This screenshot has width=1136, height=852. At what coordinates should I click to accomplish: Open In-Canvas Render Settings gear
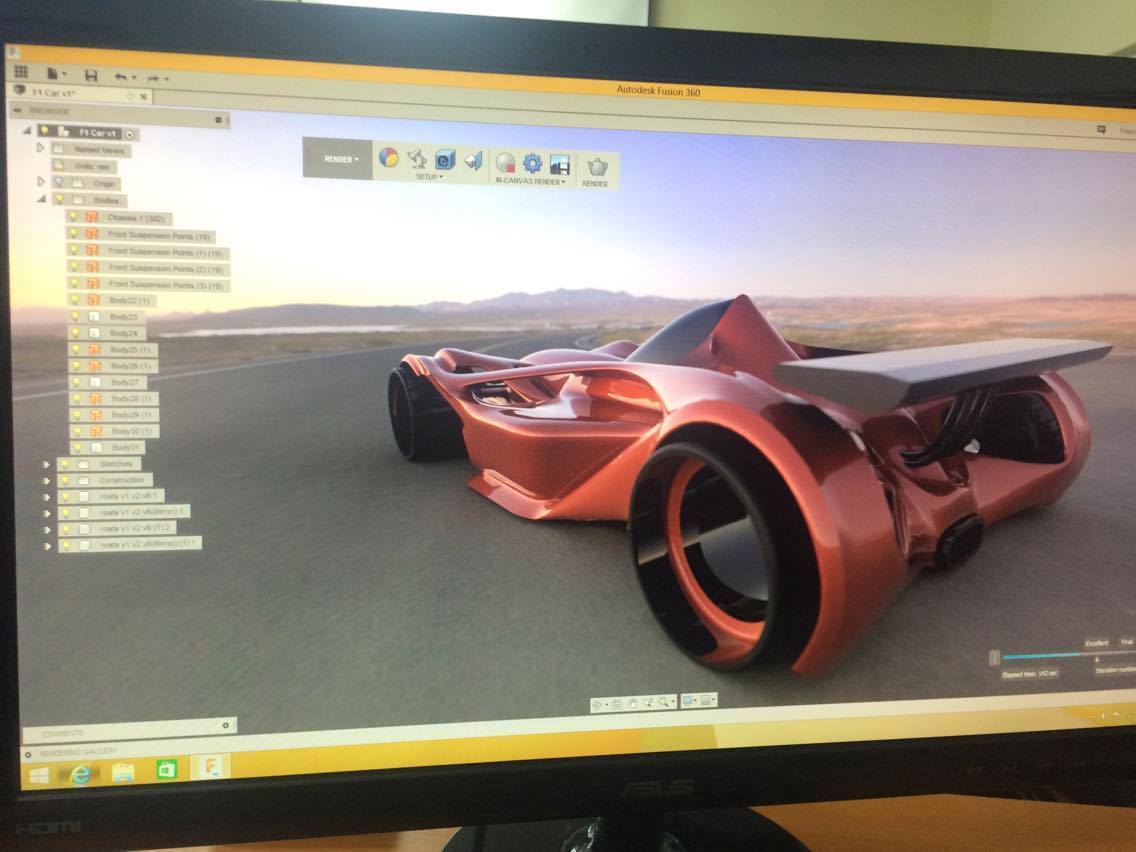click(x=532, y=163)
